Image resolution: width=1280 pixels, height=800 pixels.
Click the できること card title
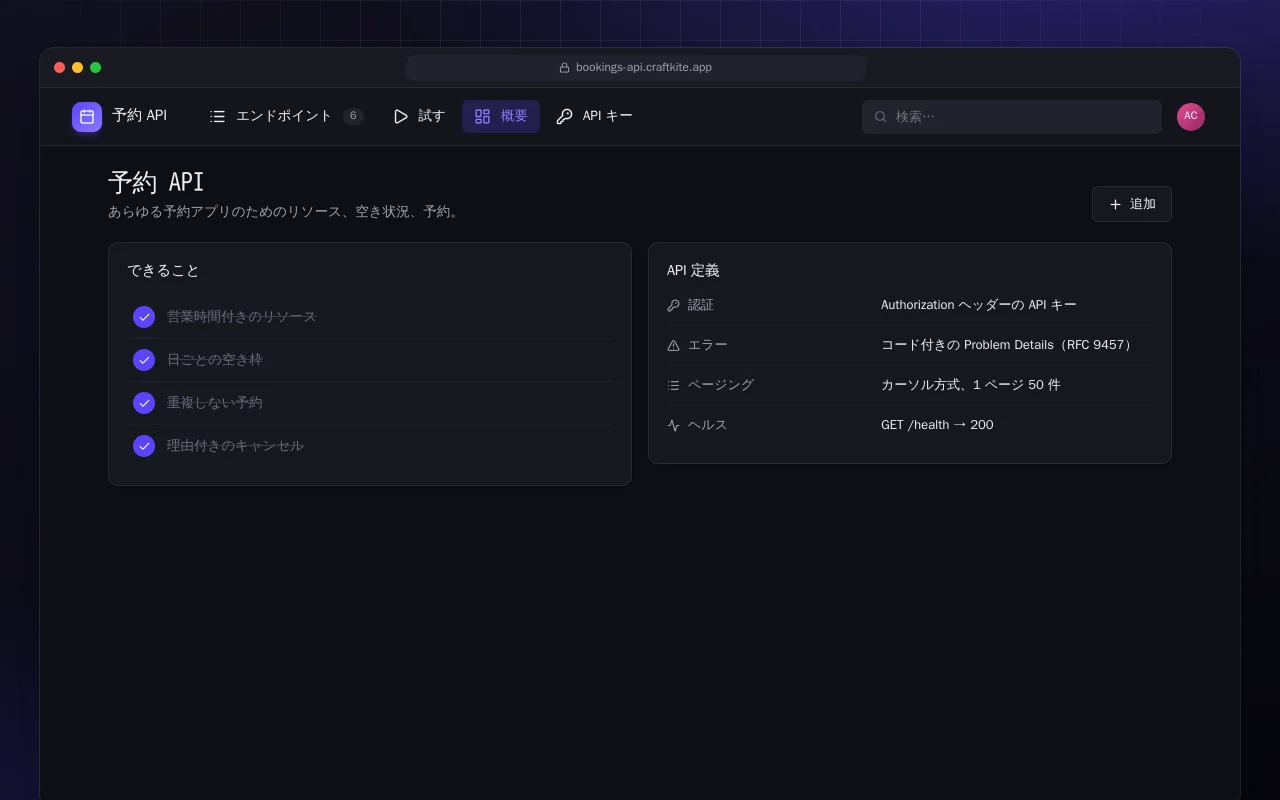(163, 271)
